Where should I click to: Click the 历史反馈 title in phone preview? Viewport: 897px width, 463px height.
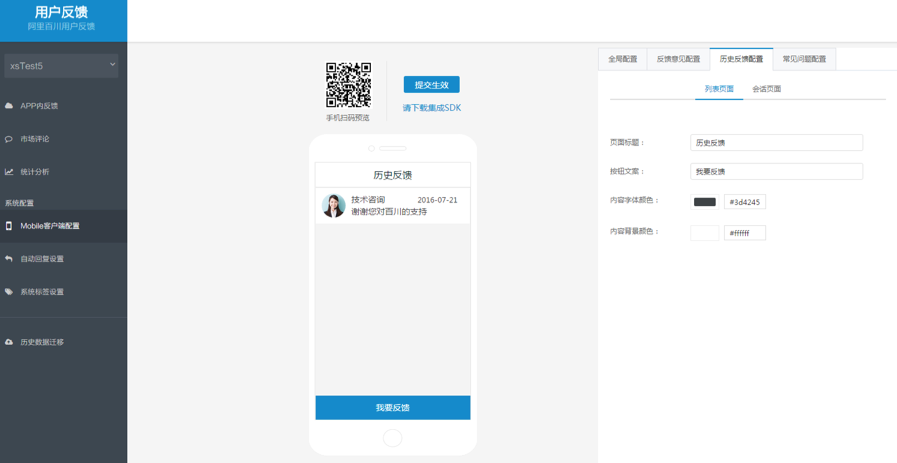[393, 175]
